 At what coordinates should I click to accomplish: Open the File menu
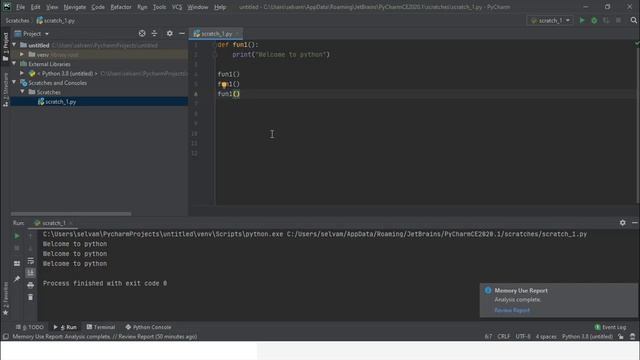pyautogui.click(x=20, y=7)
